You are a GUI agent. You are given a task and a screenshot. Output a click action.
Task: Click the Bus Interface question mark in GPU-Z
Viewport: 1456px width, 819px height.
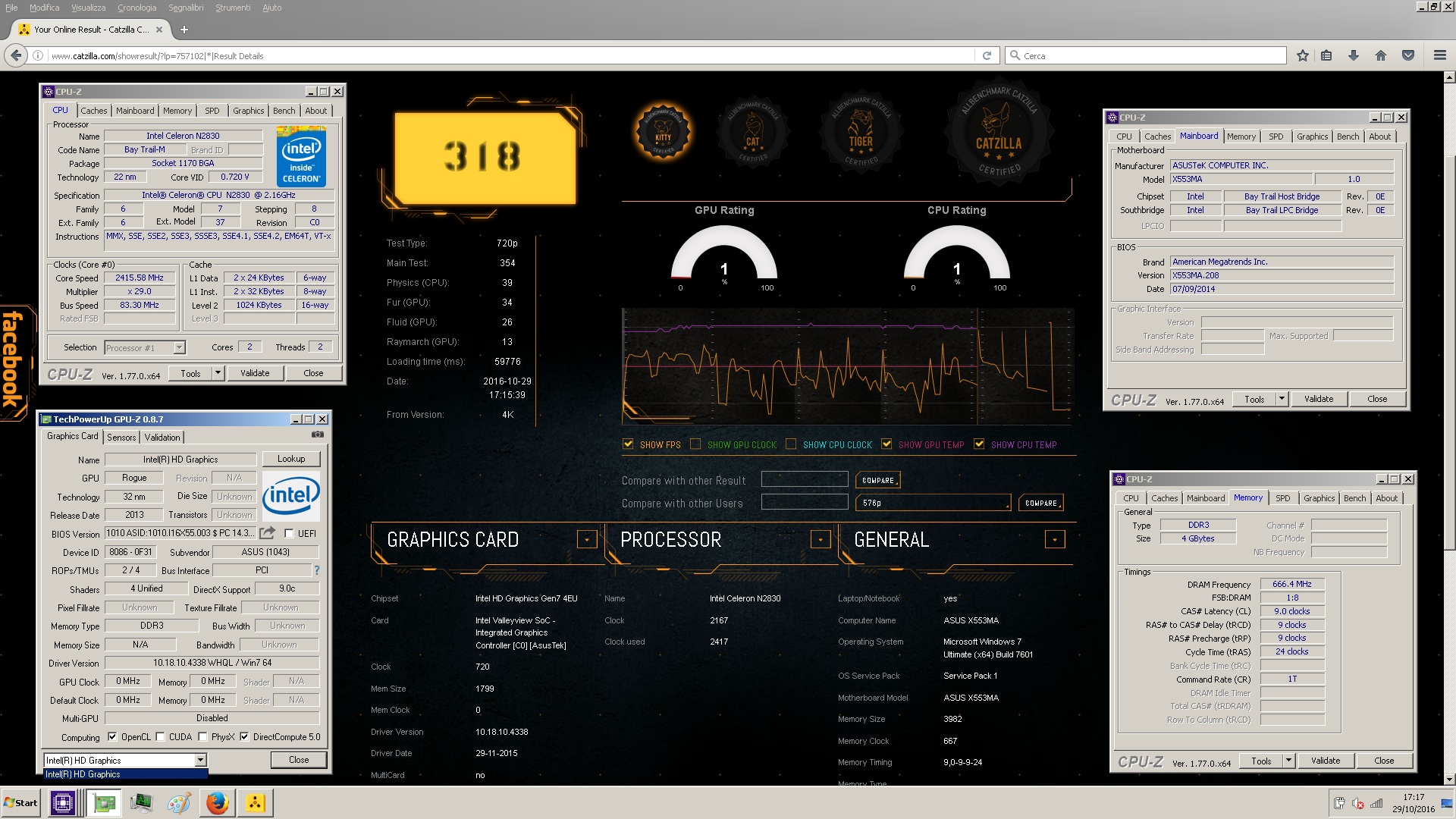pos(316,570)
